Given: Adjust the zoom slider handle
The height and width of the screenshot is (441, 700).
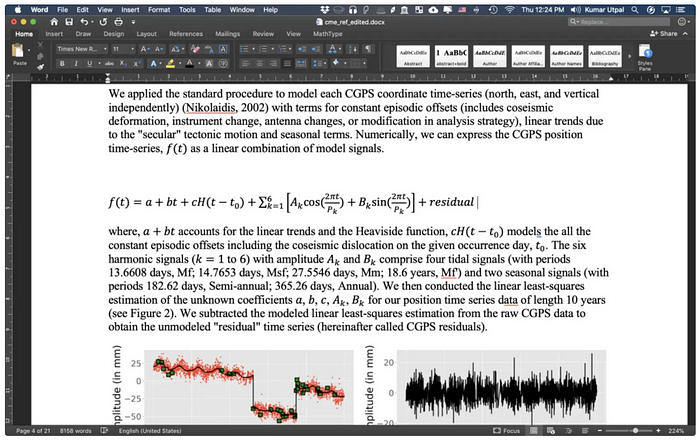Looking at the screenshot, I should point(635,431).
